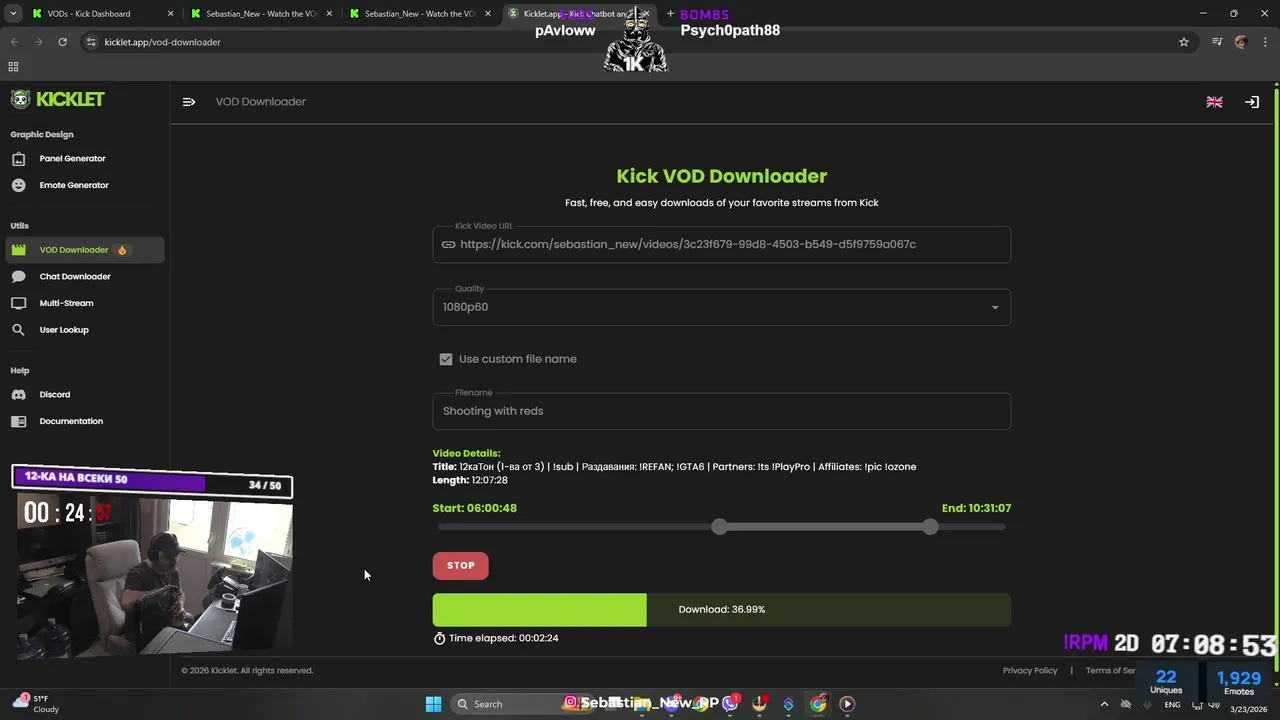Open the Emote Generator smiley icon
The image size is (1280, 720).
click(x=18, y=185)
